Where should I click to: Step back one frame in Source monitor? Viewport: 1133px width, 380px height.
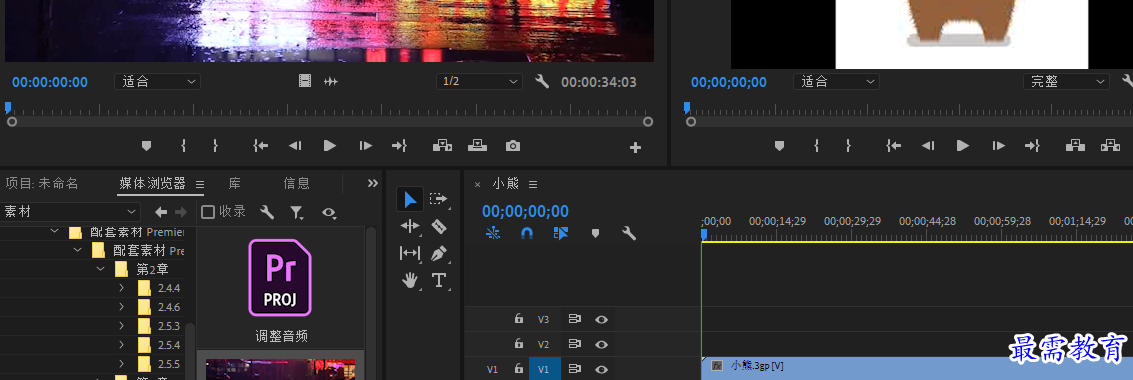[295, 146]
